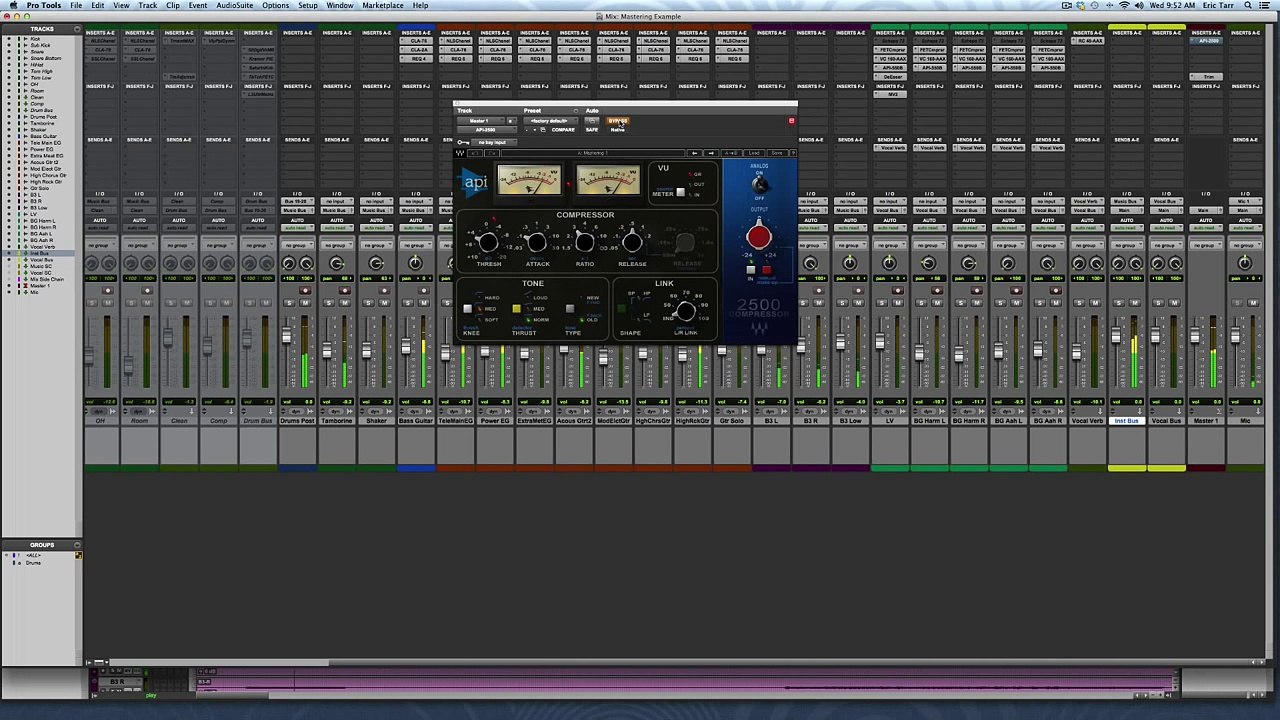Record-enable the BG Harm L track
This screenshot has width=1280, height=720.
point(937,291)
